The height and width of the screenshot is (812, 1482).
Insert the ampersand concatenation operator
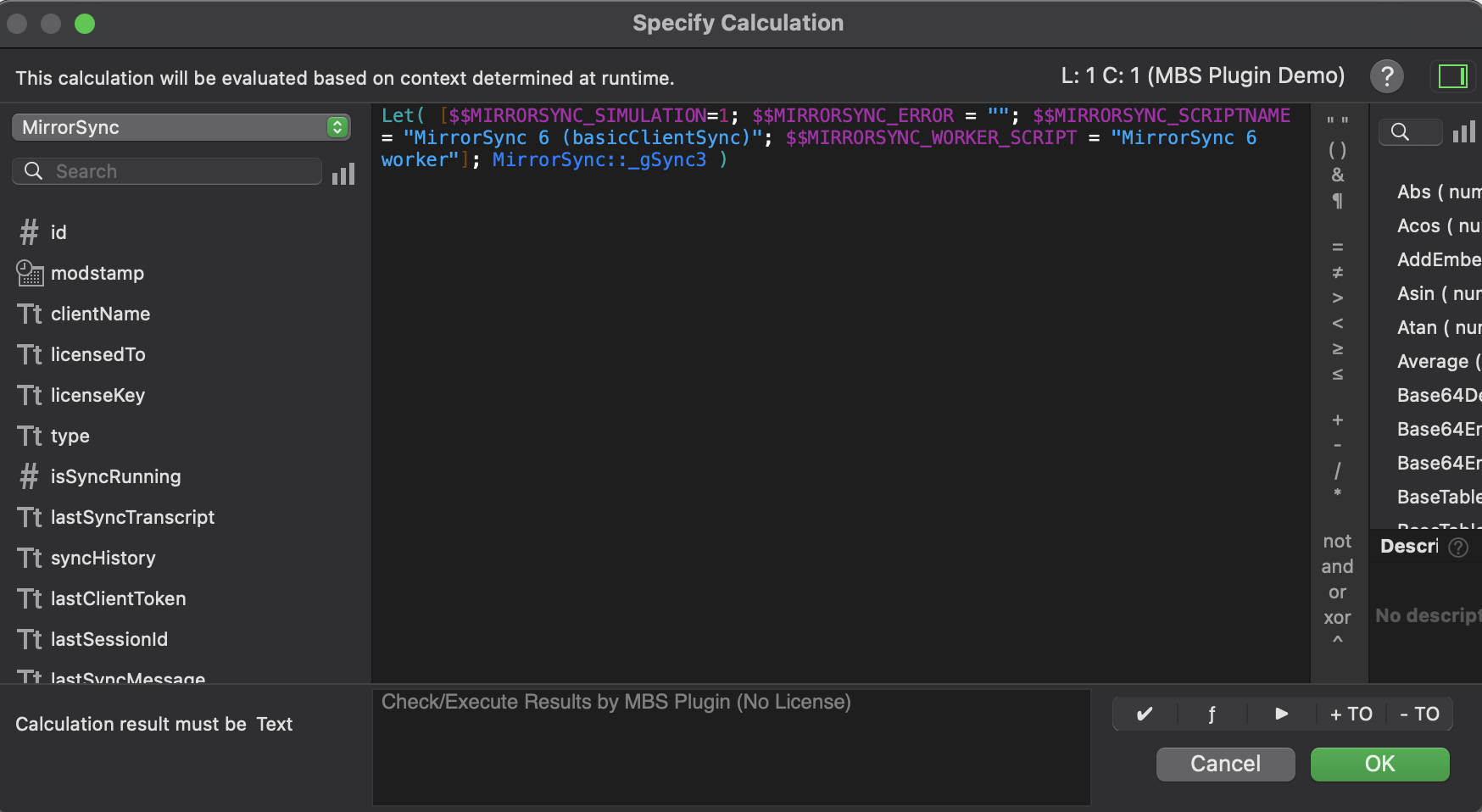[1337, 175]
